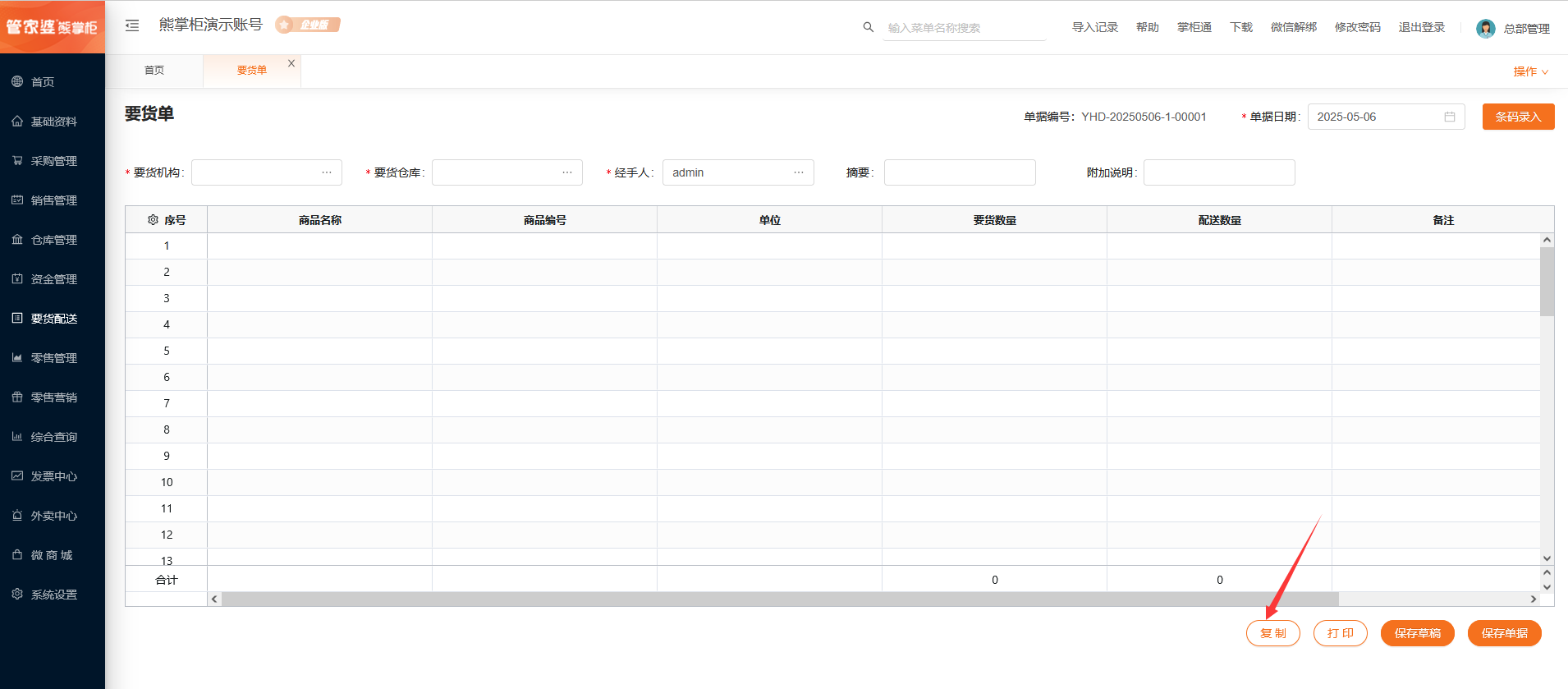Open 采购管理 in the sidebar
Viewport: 1568px width, 689px height.
[53, 161]
